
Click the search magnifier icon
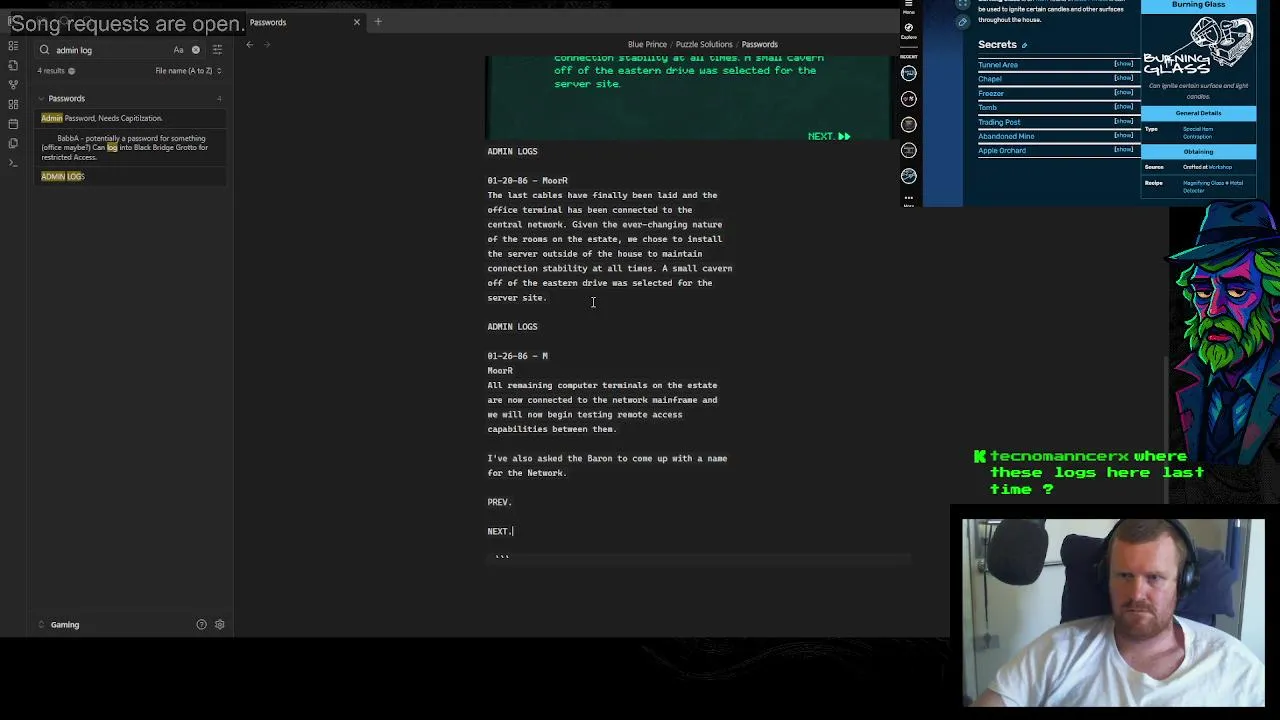tap(44, 50)
